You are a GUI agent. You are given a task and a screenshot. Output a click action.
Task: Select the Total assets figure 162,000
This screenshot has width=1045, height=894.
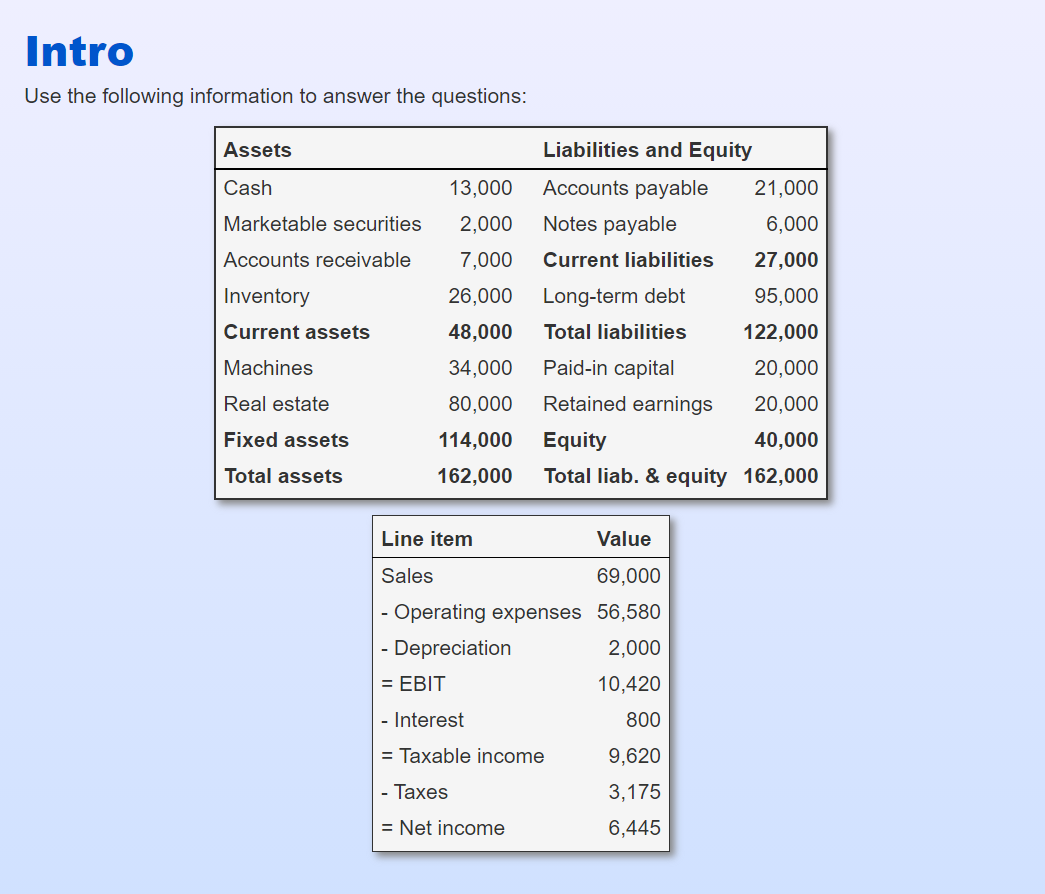(475, 476)
